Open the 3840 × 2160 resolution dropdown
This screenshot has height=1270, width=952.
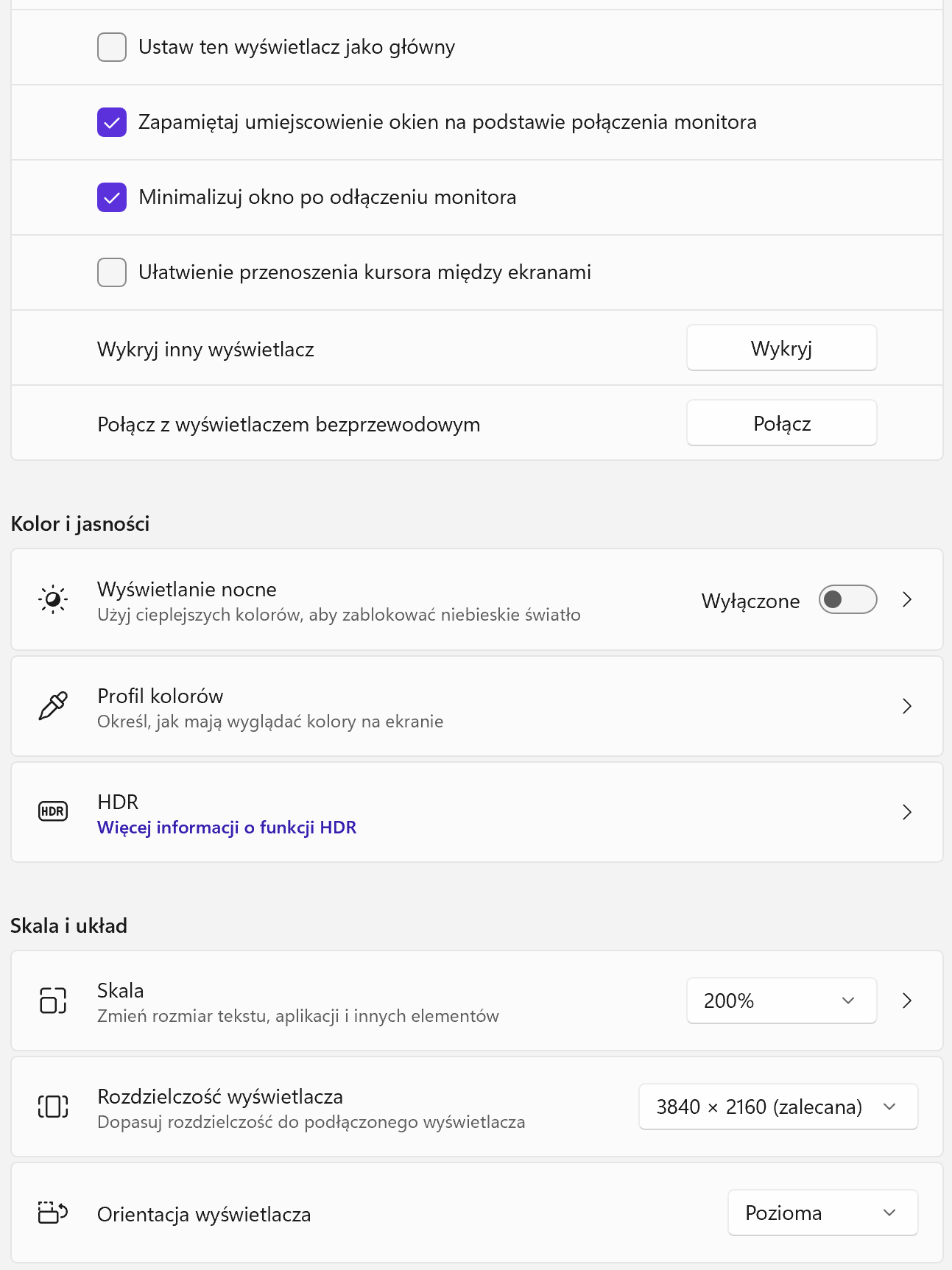click(778, 1107)
